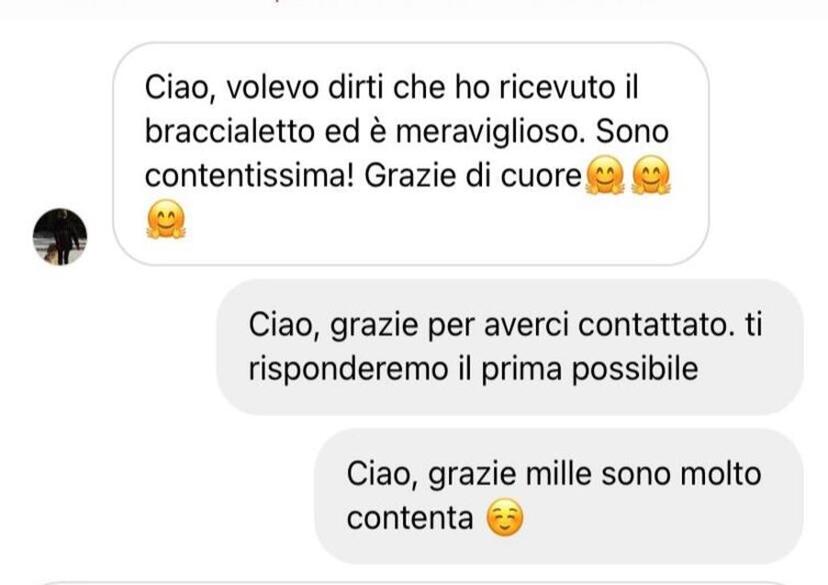This screenshot has height=585, width=828.
Task: Tap the second hugging emoji beside "cuore"
Action: point(651,175)
